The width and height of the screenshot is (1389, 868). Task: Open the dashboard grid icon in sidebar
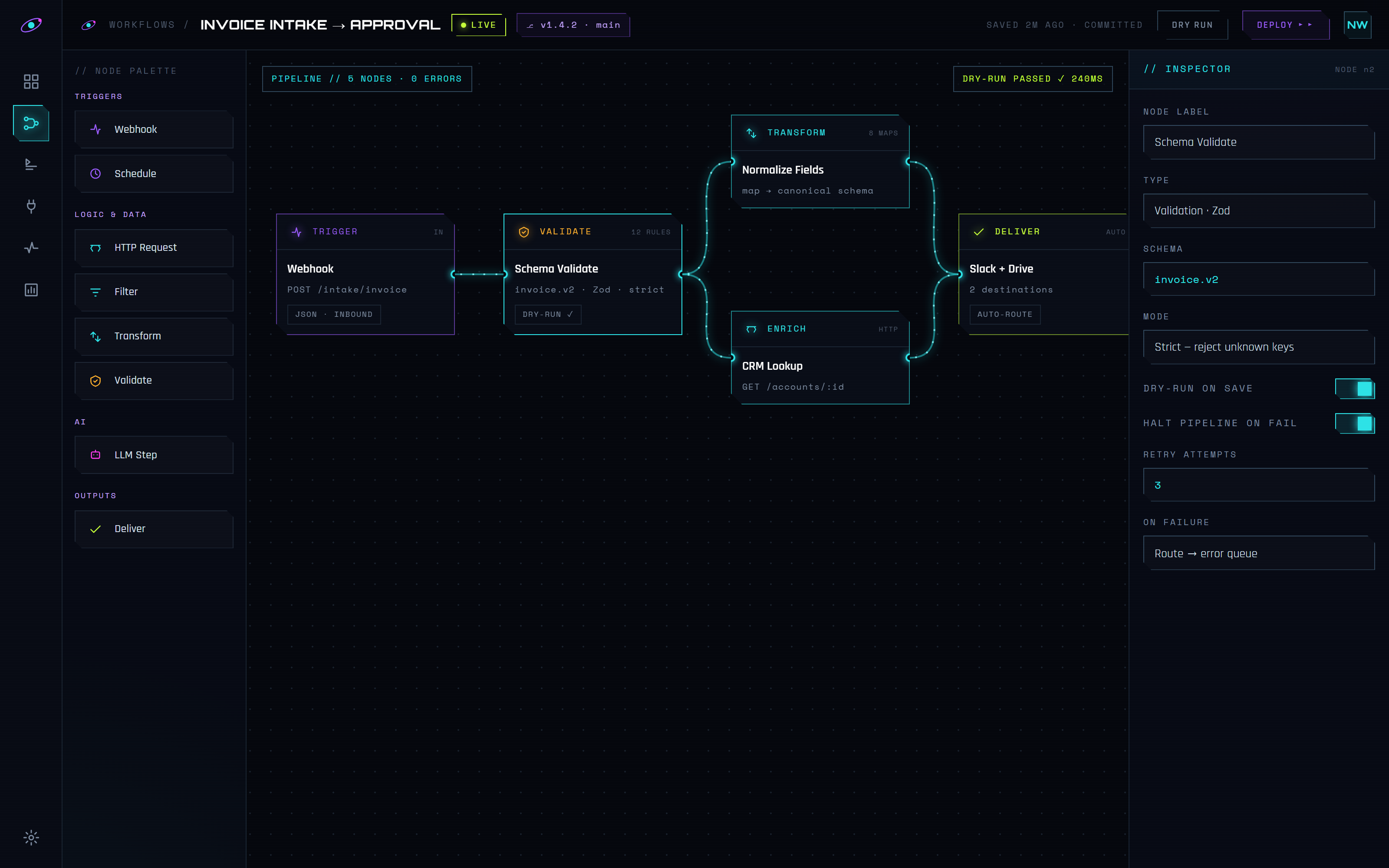pos(31,82)
